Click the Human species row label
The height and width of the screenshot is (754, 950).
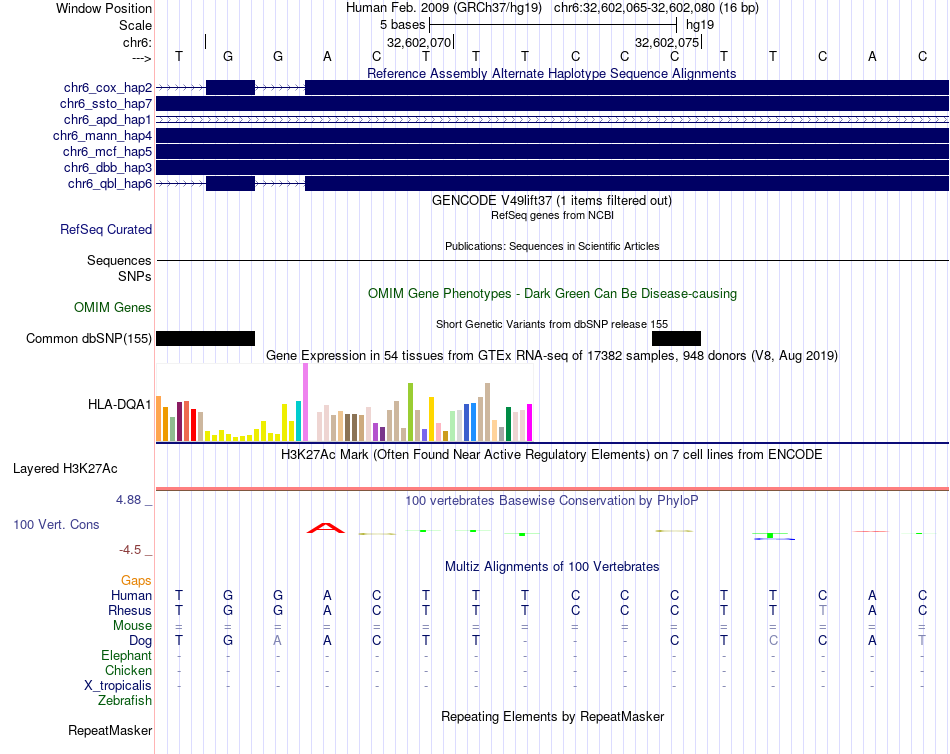click(x=131, y=595)
